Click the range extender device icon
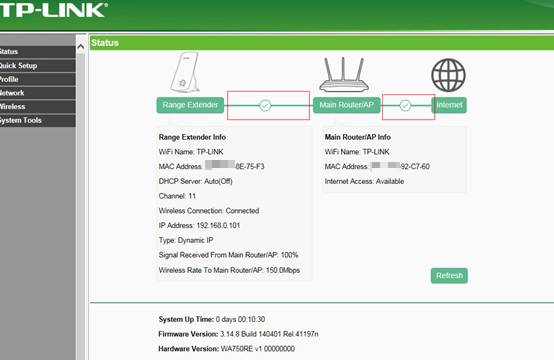 point(185,73)
